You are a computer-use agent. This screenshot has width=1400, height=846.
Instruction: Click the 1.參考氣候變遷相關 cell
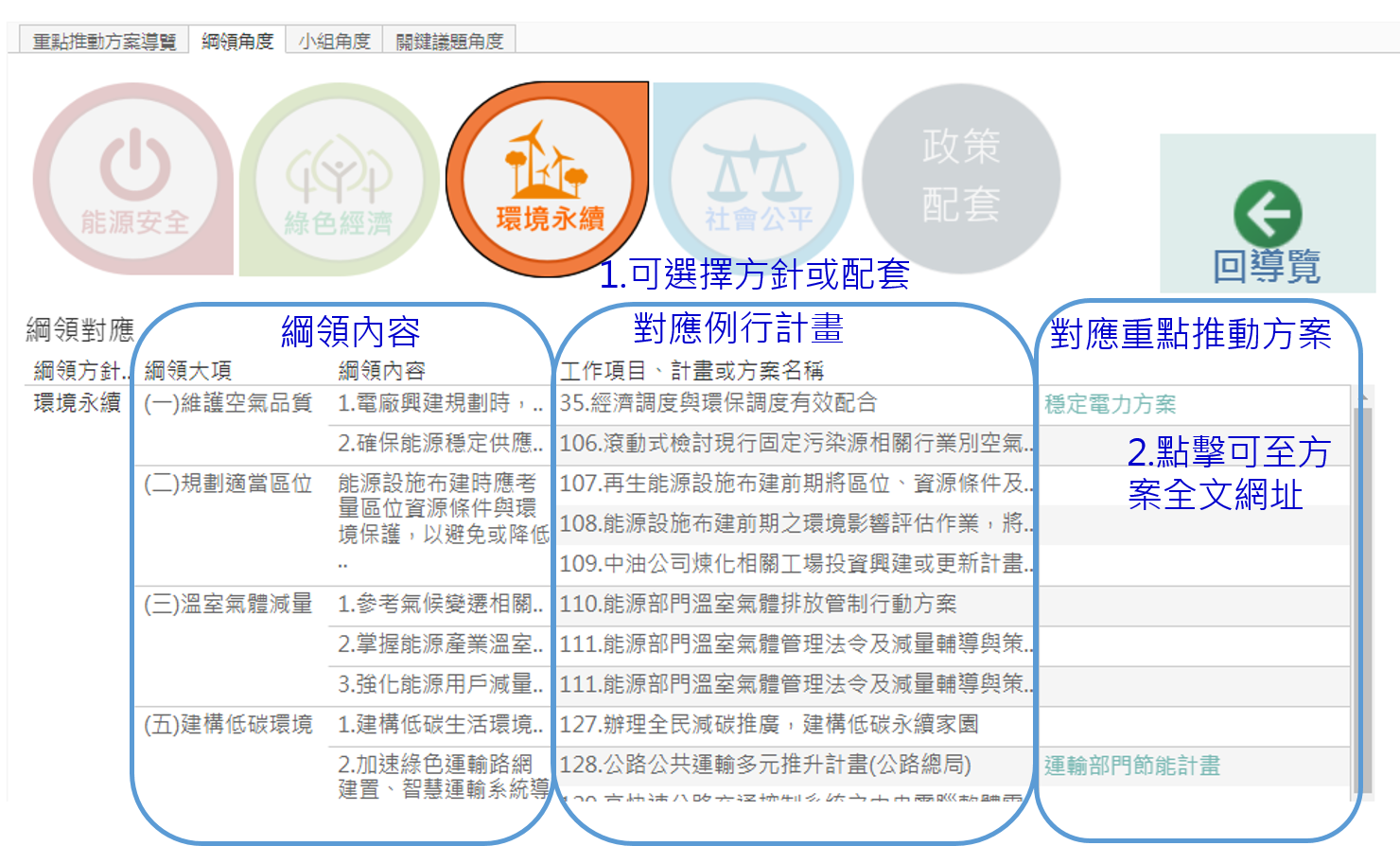(441, 604)
